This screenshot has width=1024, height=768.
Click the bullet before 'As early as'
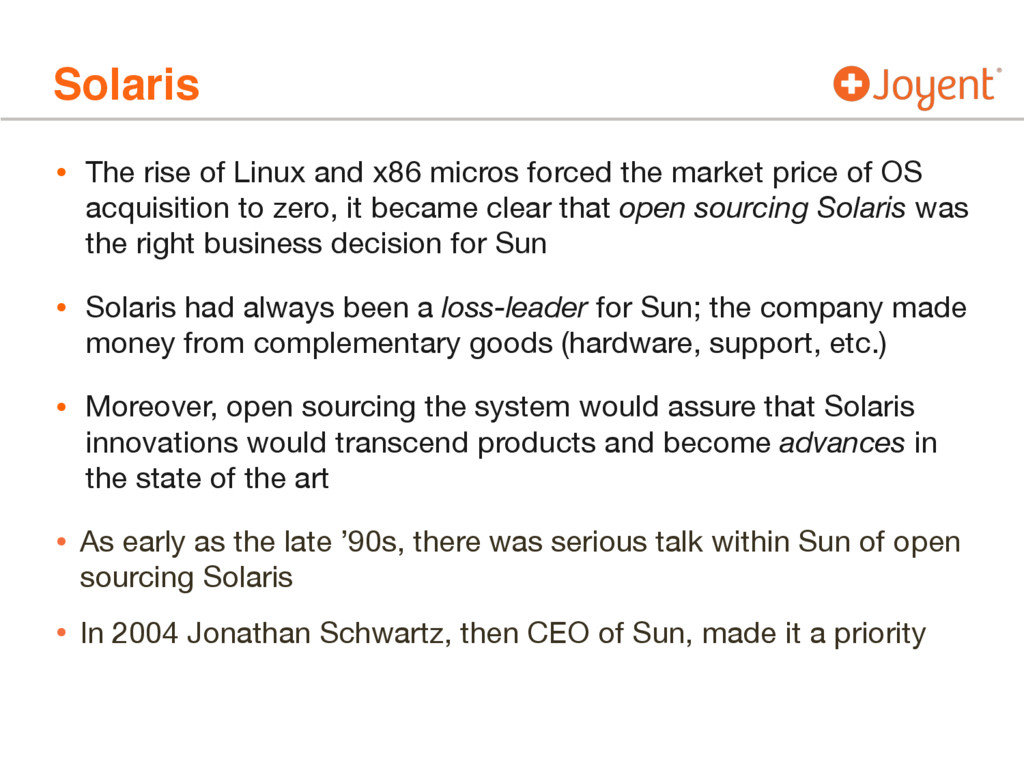coord(61,542)
